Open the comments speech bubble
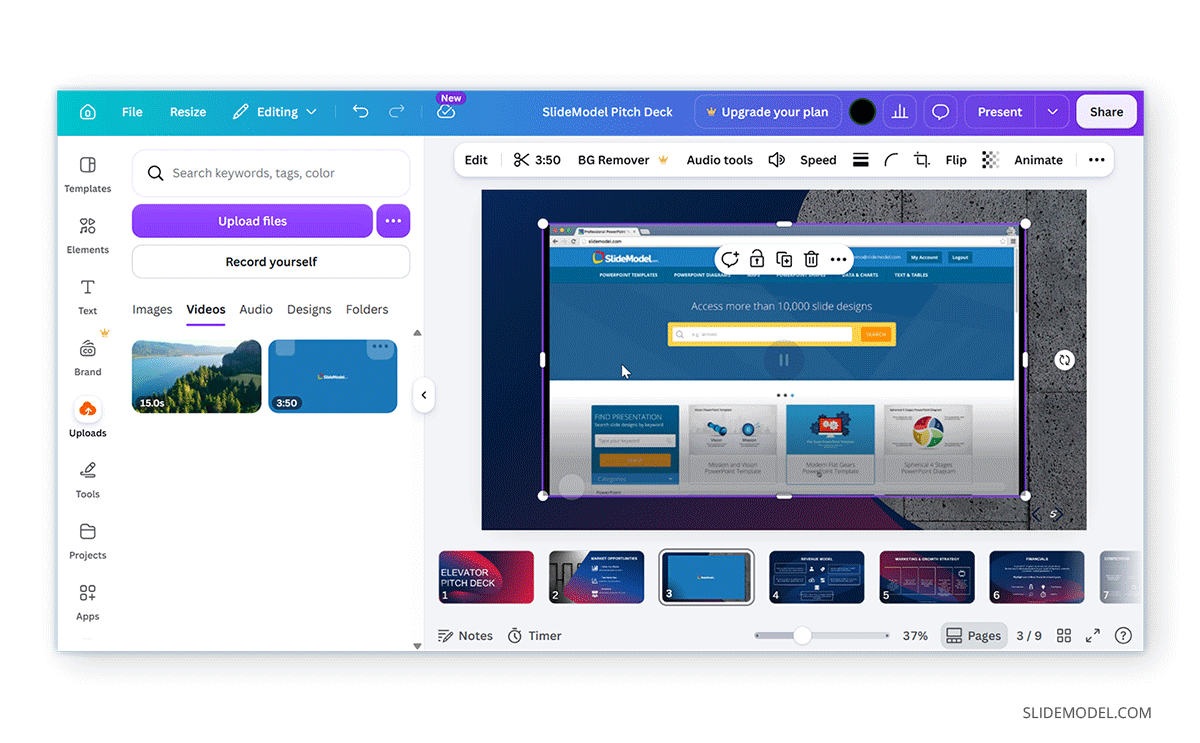The width and height of the screenshot is (1200, 743). [x=940, y=112]
